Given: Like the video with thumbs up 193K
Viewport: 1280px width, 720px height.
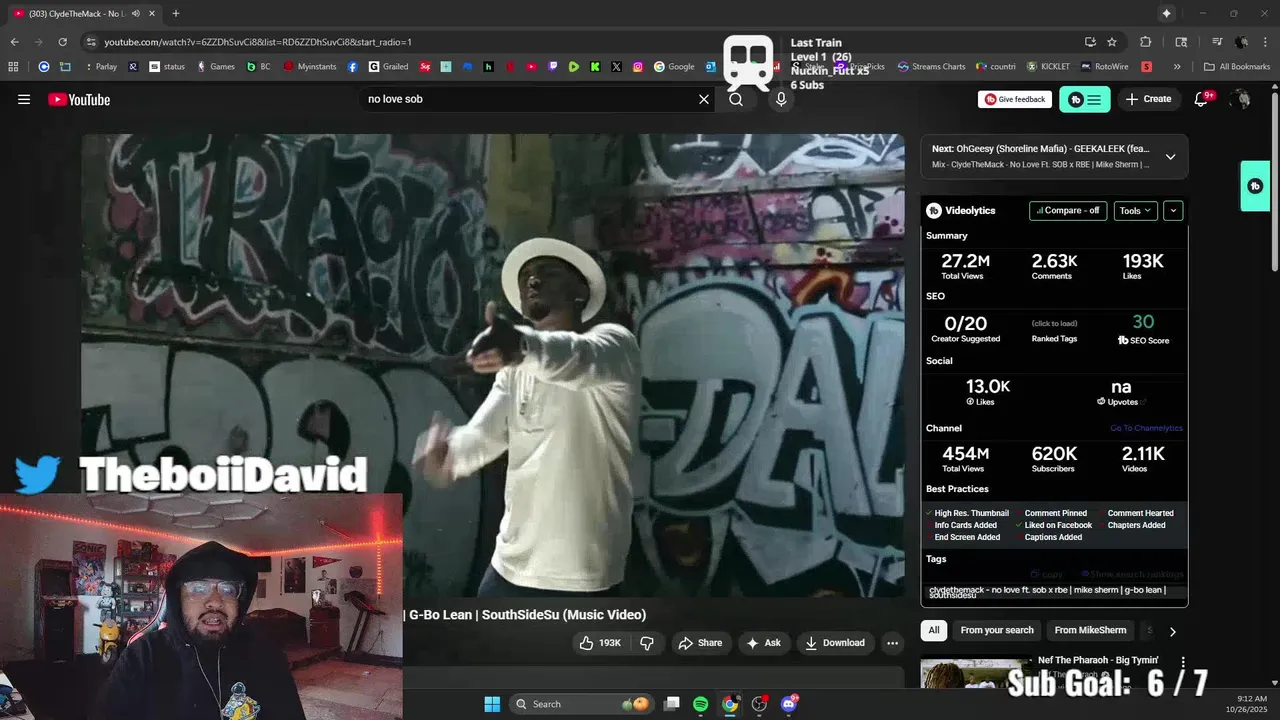Looking at the screenshot, I should (x=599, y=643).
